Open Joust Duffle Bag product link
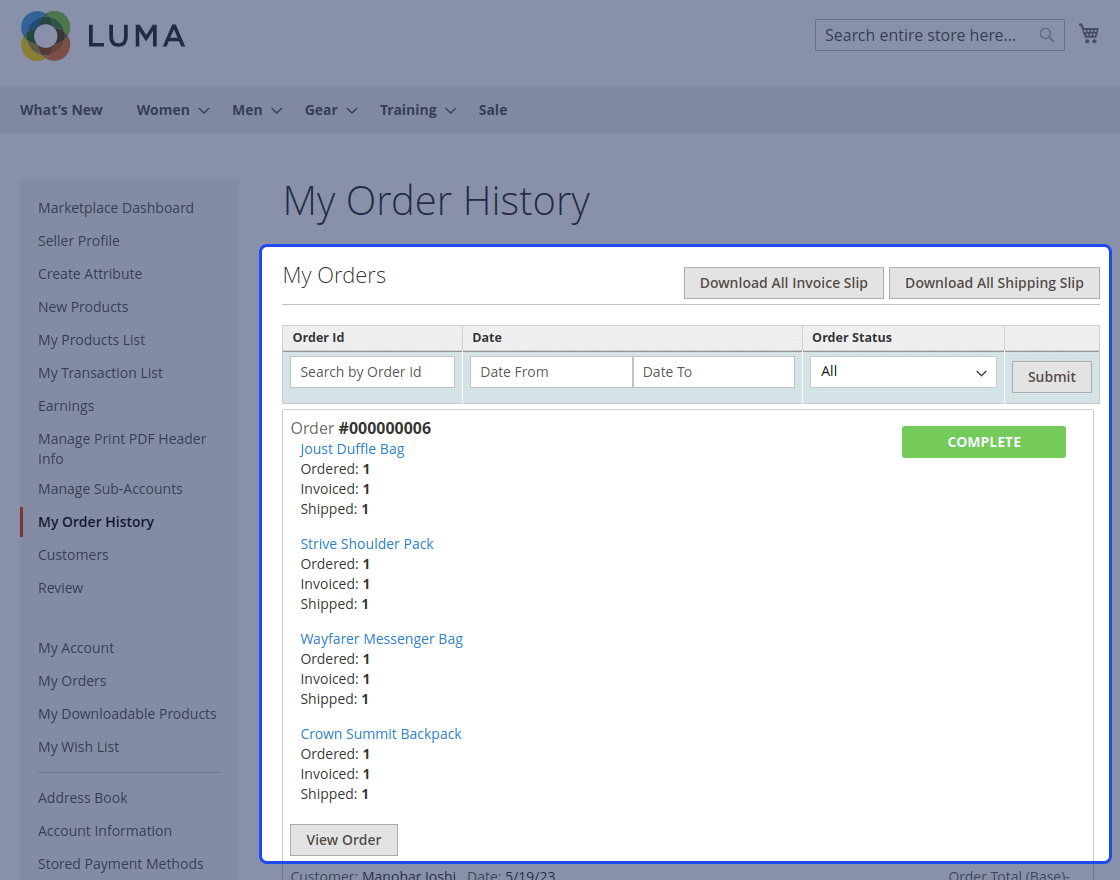 (352, 449)
